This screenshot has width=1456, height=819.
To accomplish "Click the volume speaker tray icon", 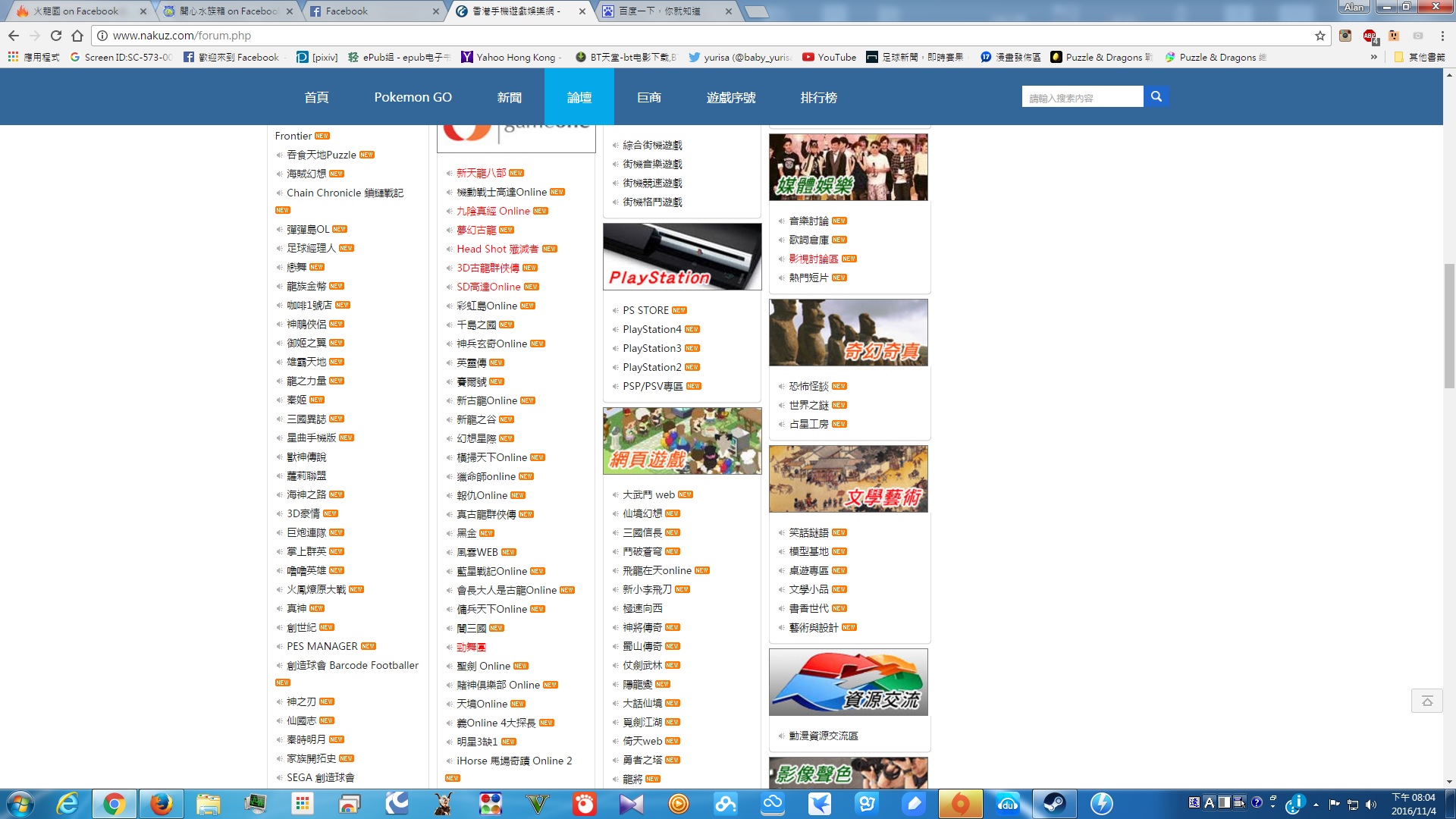I will click(x=1370, y=805).
